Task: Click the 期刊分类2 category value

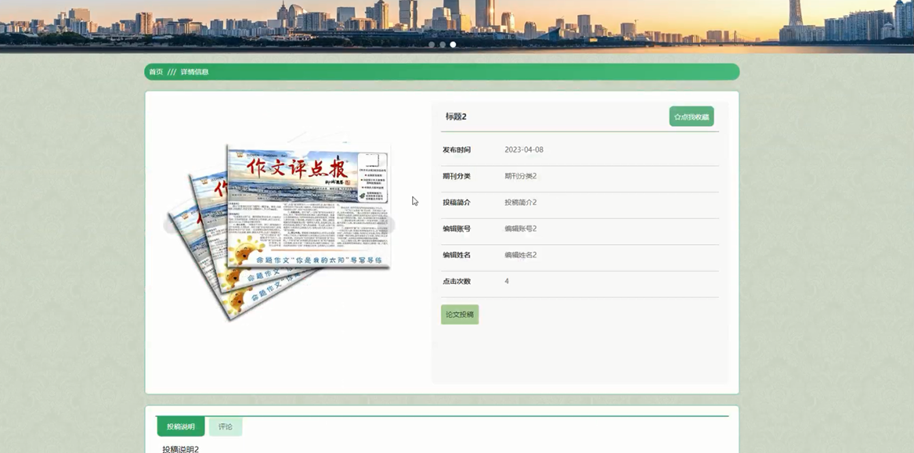Action: tap(521, 176)
